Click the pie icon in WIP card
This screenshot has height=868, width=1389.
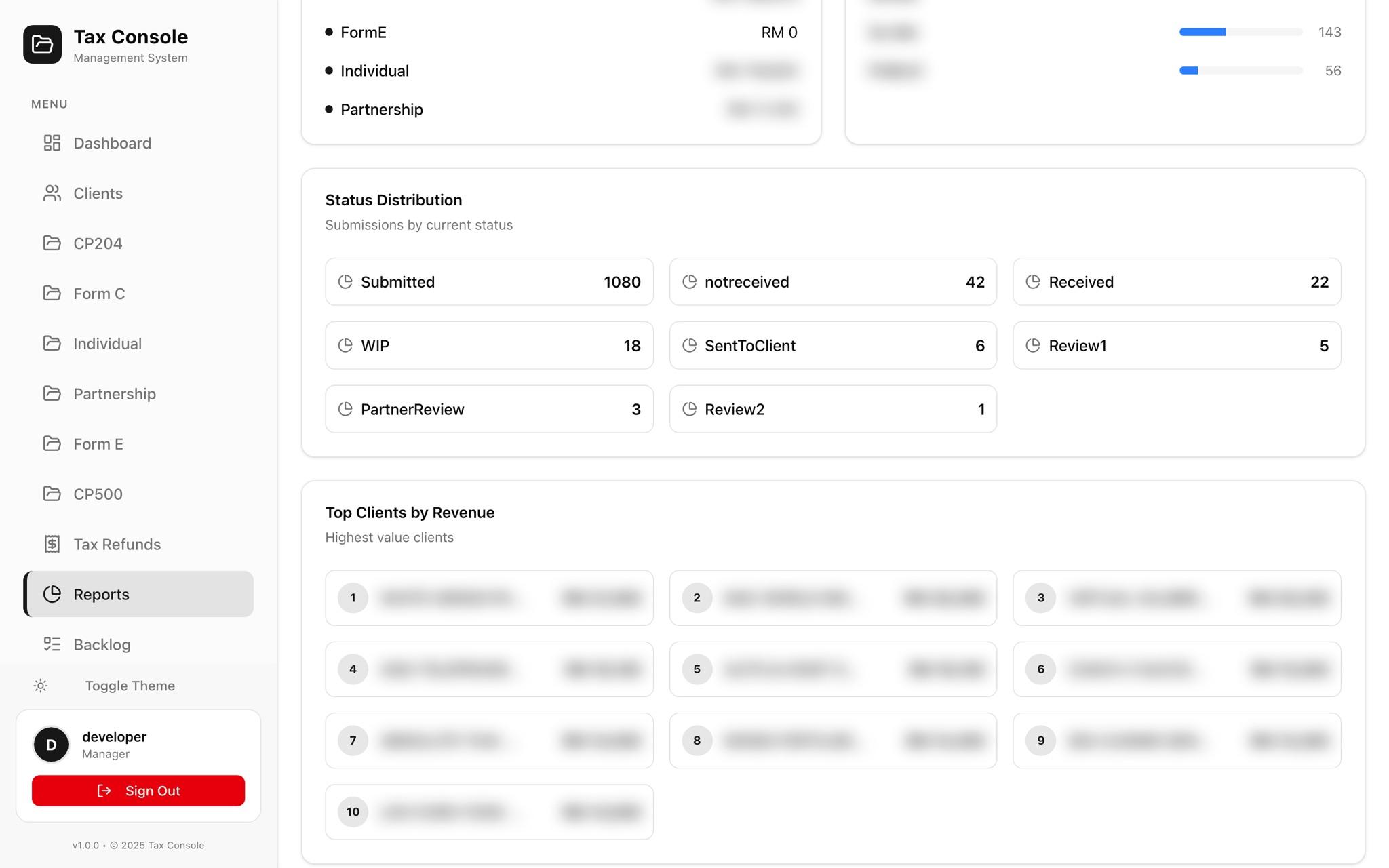pyautogui.click(x=345, y=345)
